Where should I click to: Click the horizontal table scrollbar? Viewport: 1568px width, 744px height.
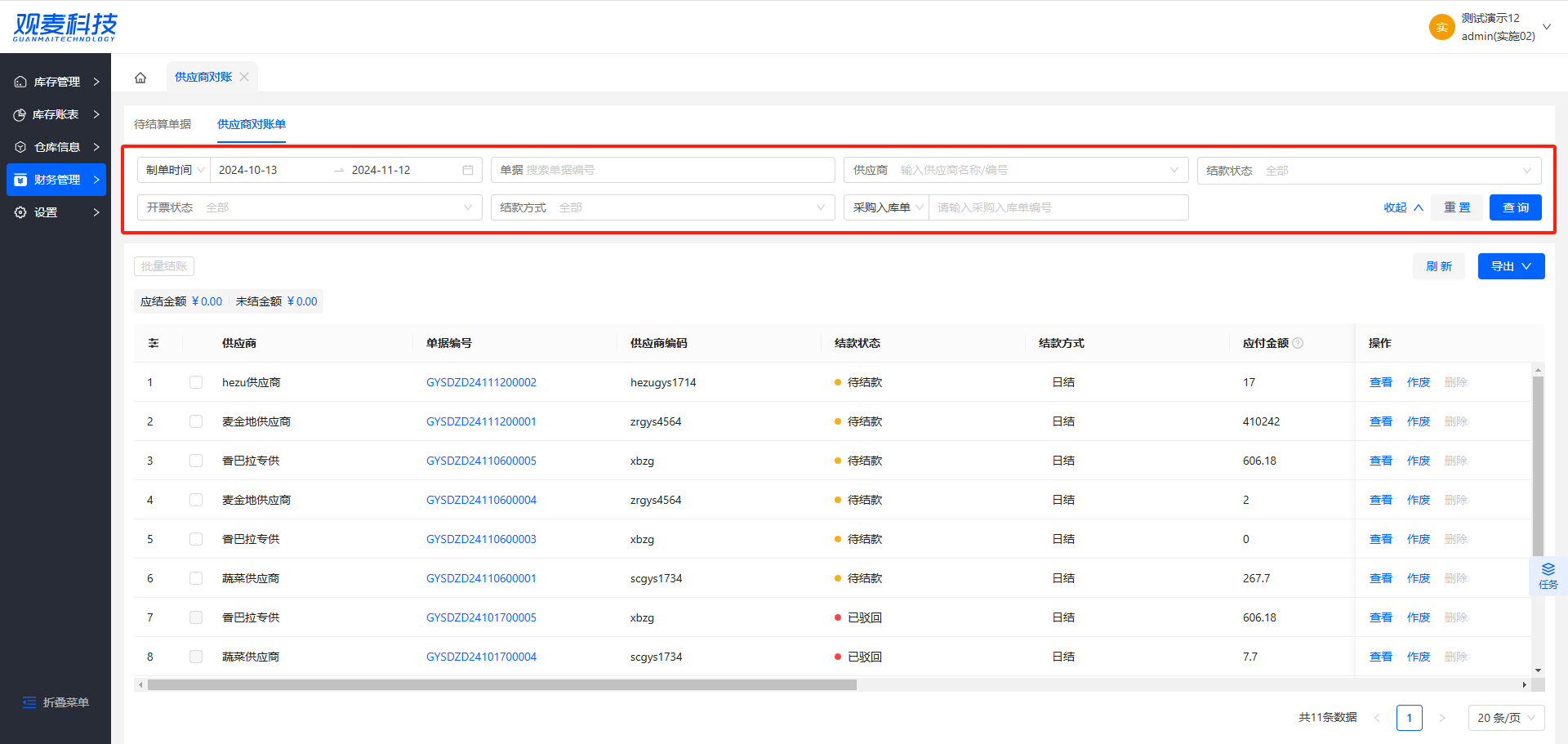pos(501,685)
